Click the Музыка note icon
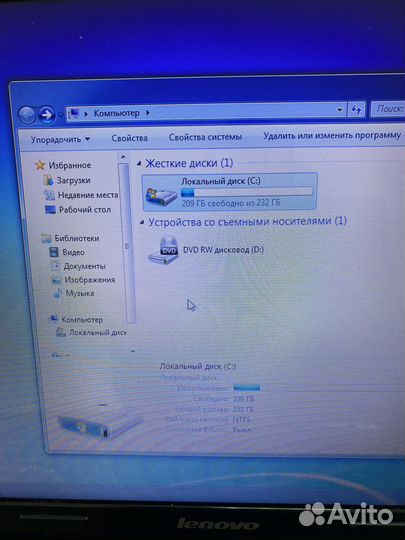The image size is (405, 540). 58,294
